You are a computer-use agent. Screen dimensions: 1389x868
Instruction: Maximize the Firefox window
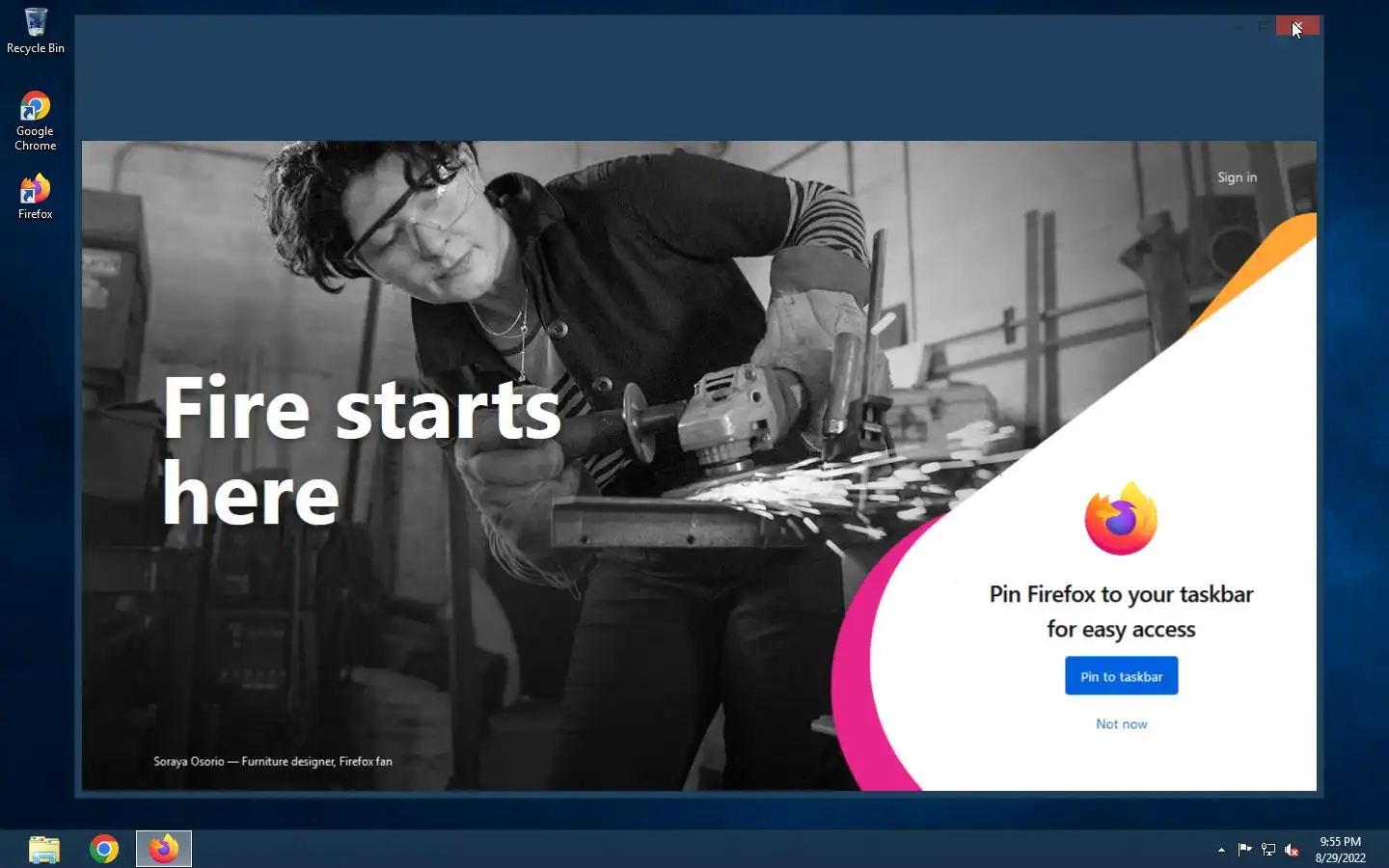[1264, 26]
